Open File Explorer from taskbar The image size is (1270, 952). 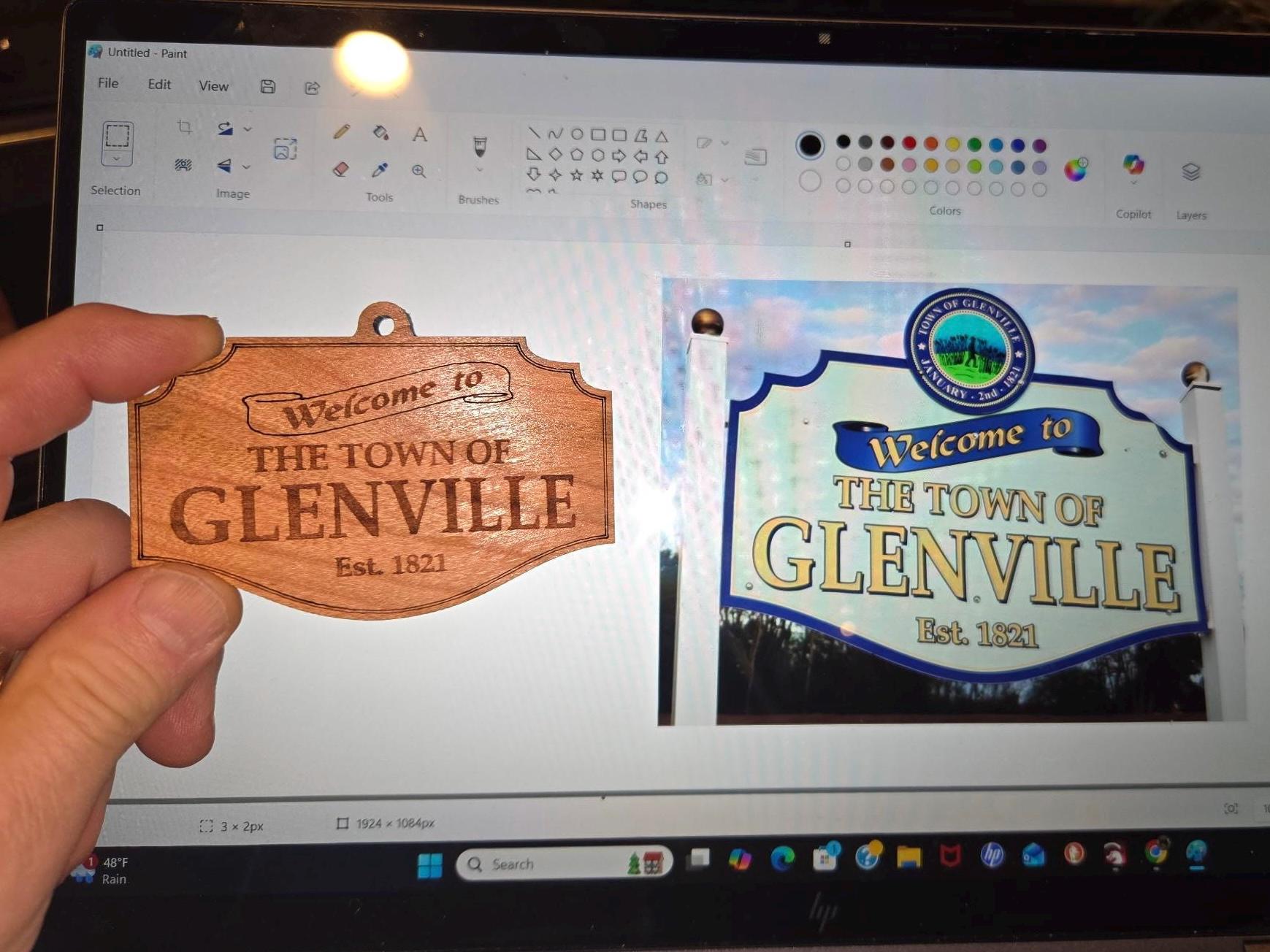tap(908, 857)
